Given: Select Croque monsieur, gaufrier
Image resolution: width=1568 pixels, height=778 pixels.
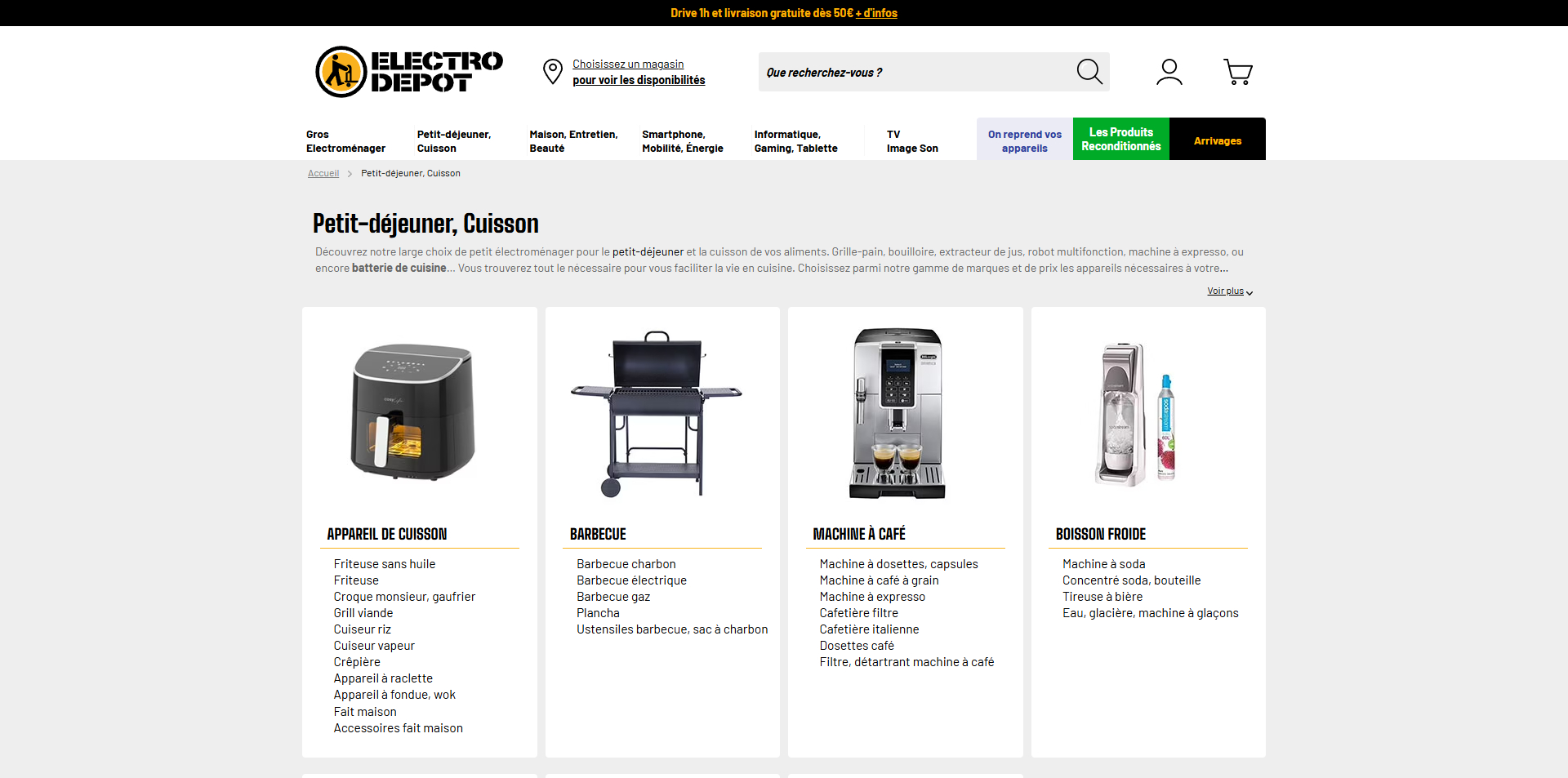Looking at the screenshot, I should (x=404, y=597).
